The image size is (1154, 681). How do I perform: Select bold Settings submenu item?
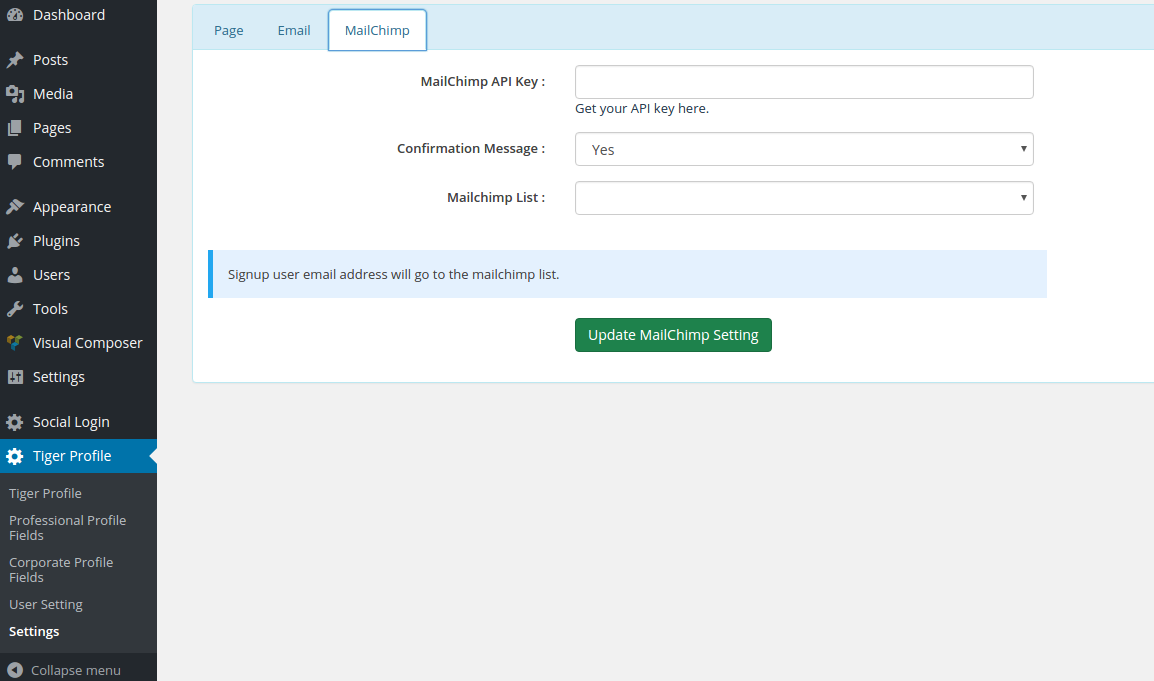34,632
